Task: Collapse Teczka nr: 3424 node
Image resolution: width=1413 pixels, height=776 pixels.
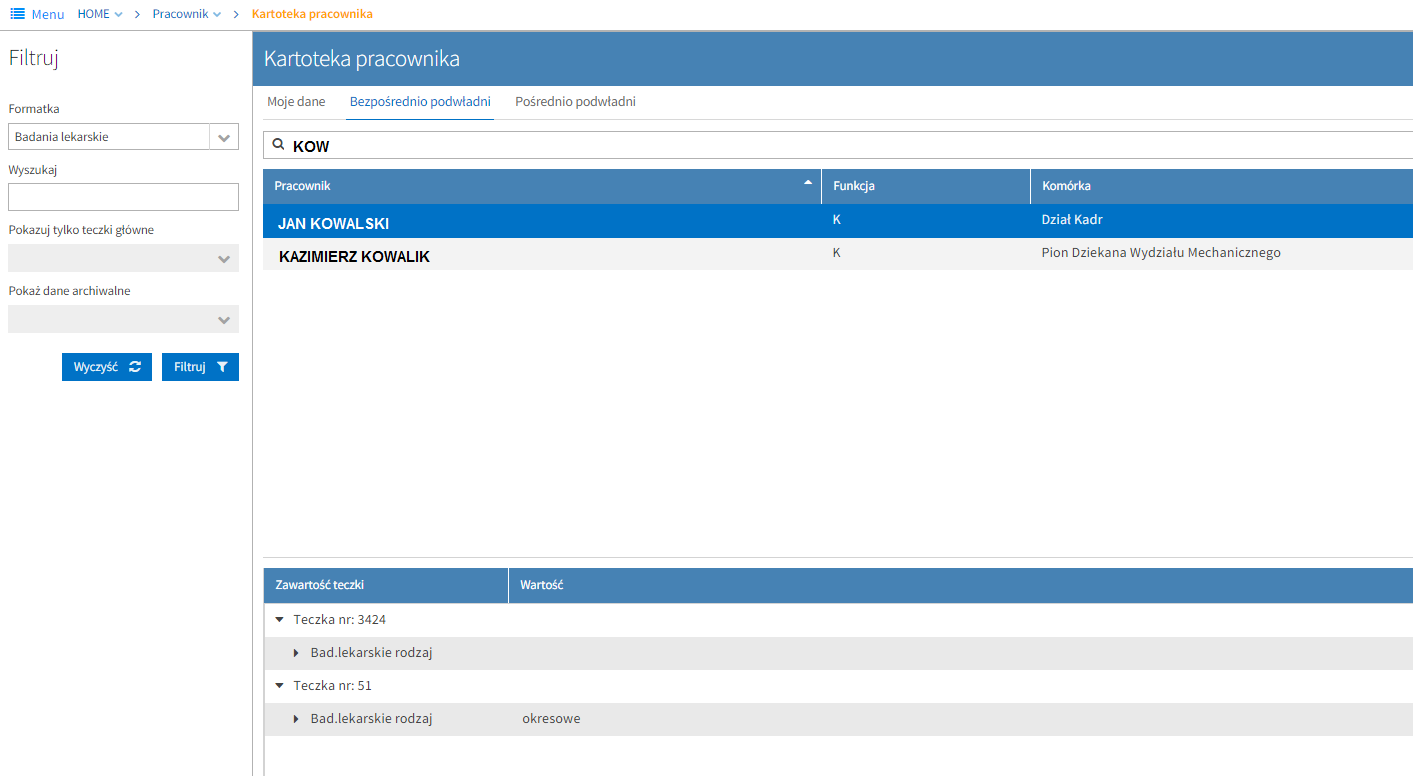Action: pos(279,620)
